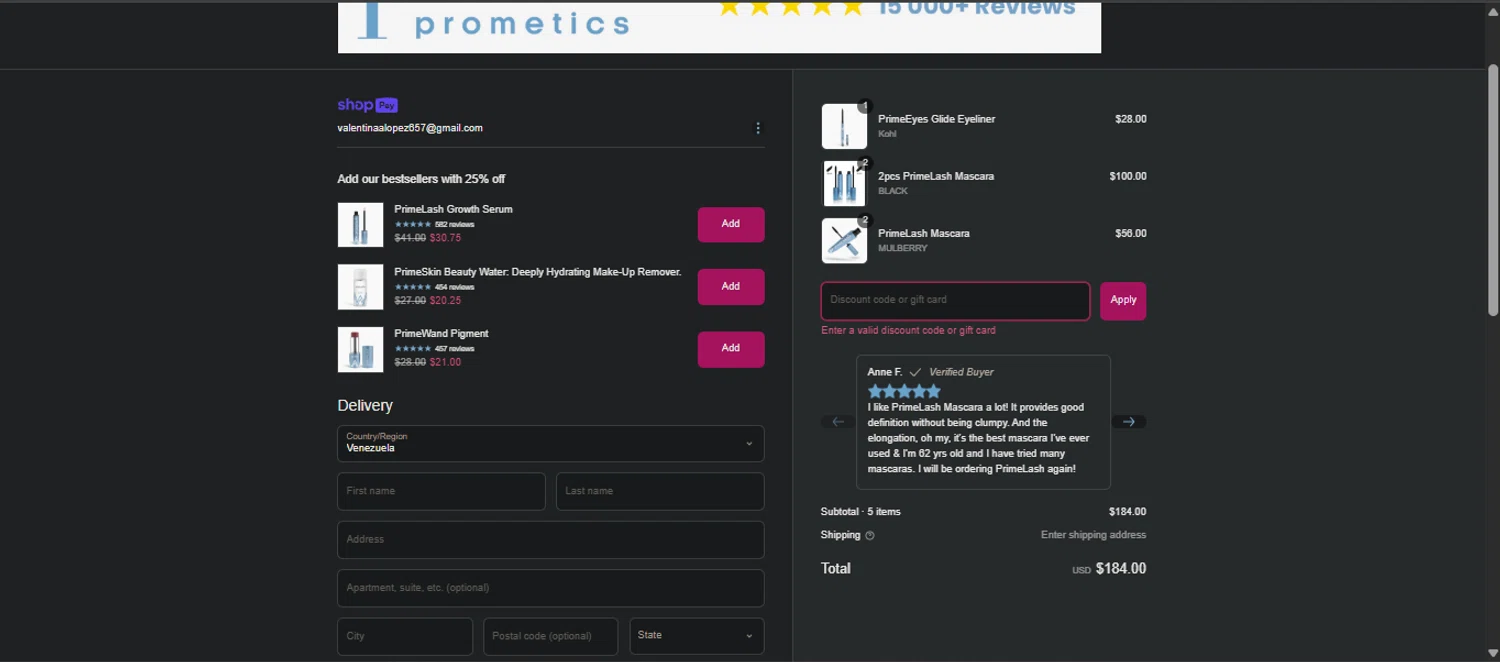
Task: Click the Verified Buyer label
Action: 961,372
